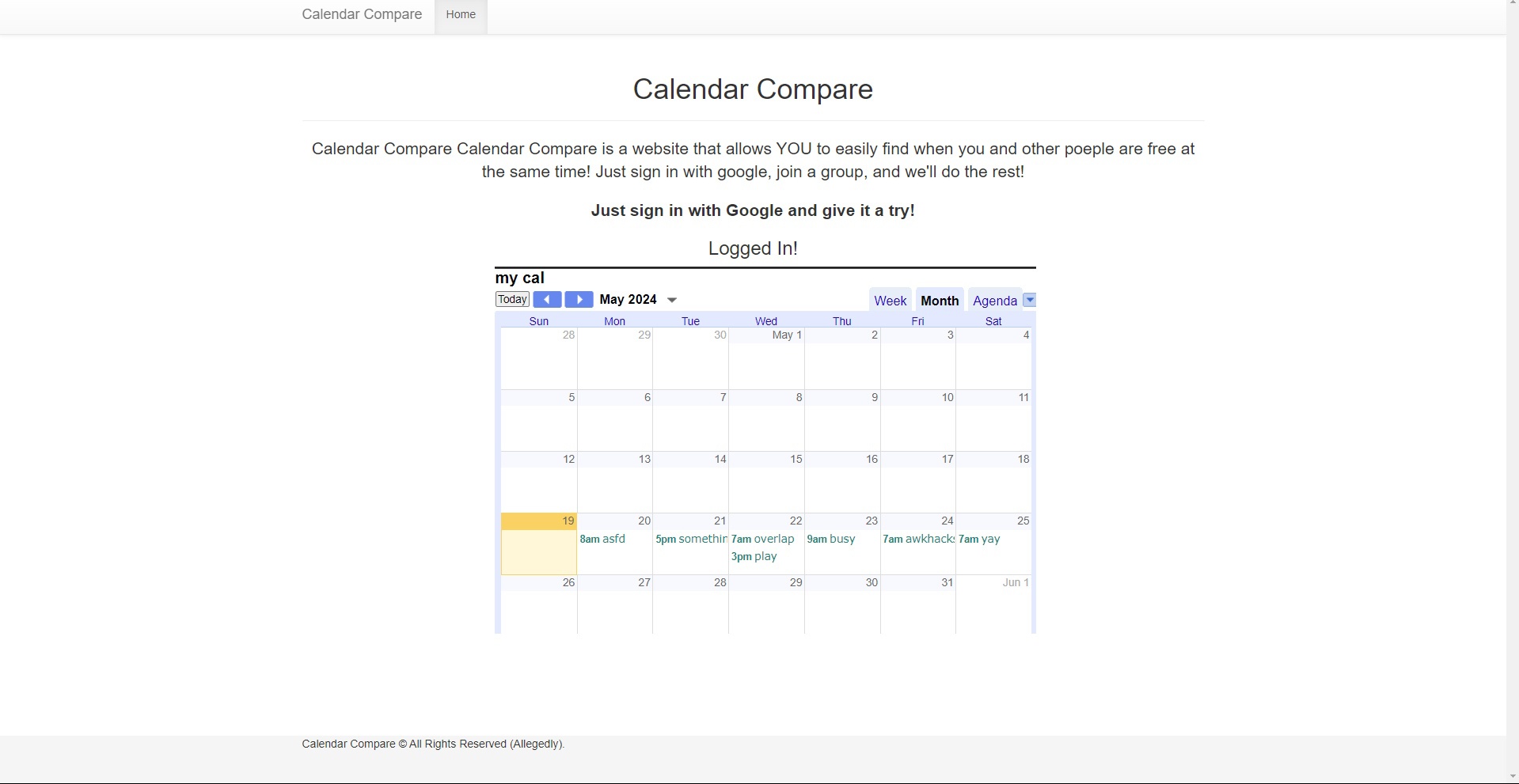Image resolution: width=1519 pixels, height=784 pixels.
Task: Open the 7am overlap event
Action: [762, 540]
